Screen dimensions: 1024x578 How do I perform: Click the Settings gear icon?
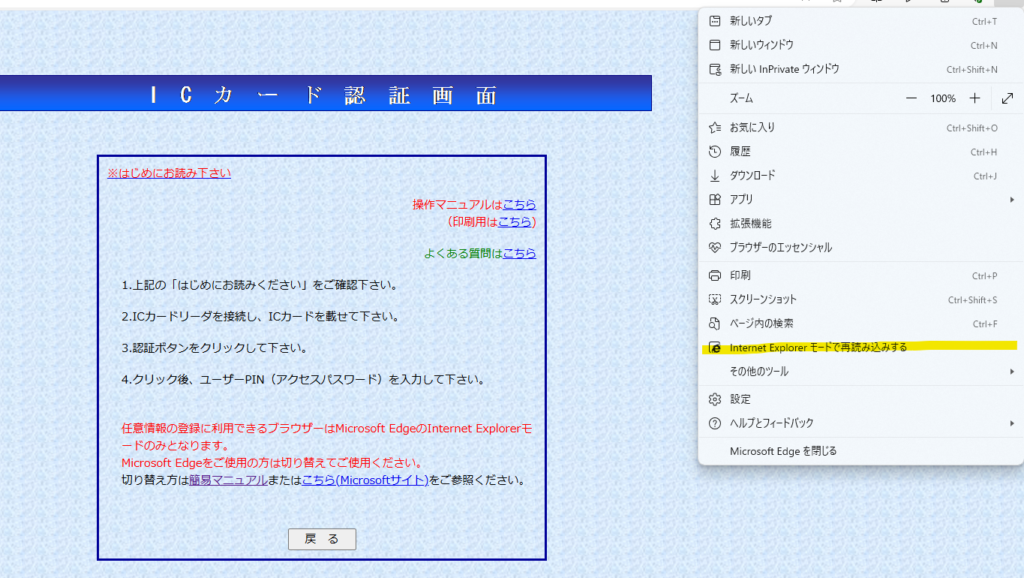tap(714, 399)
